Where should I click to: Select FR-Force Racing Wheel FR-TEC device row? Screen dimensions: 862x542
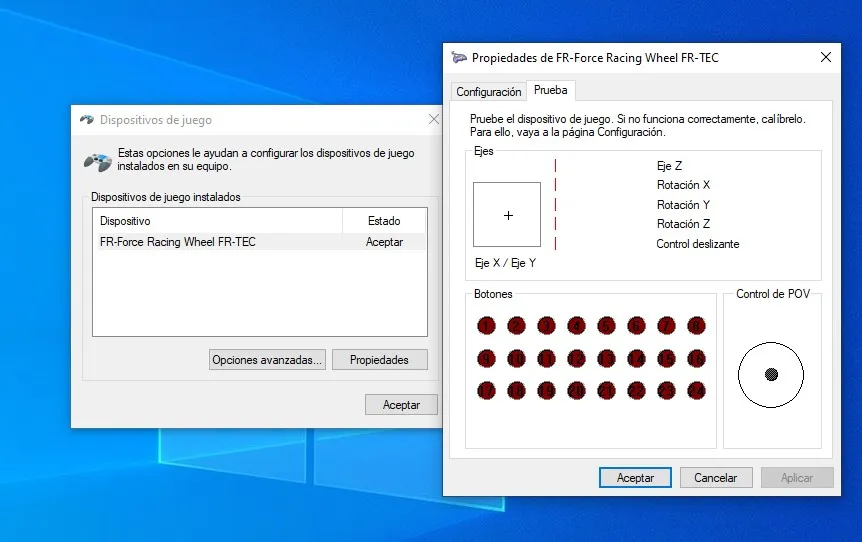click(x=262, y=242)
